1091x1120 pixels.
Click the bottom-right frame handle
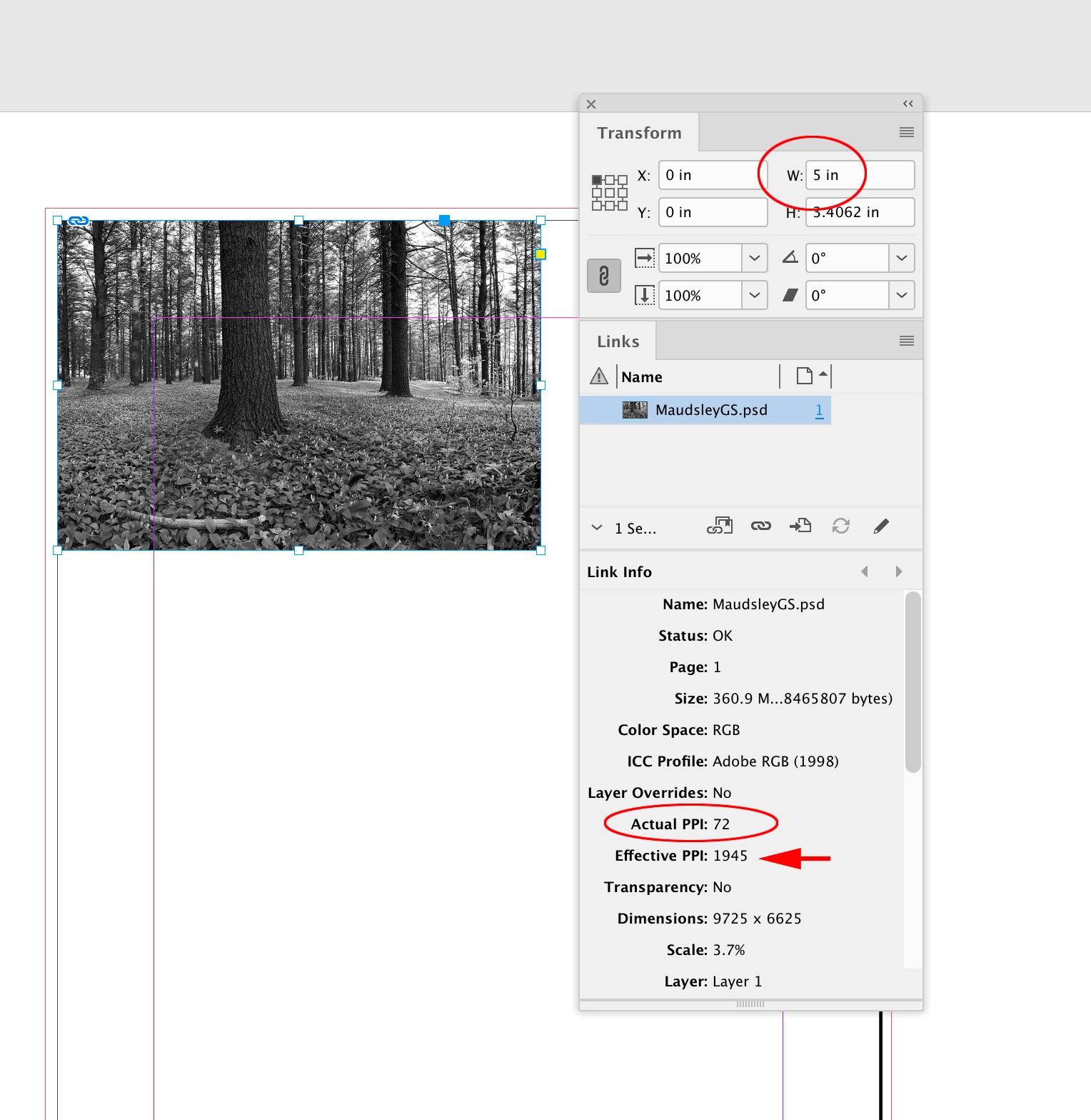click(541, 550)
